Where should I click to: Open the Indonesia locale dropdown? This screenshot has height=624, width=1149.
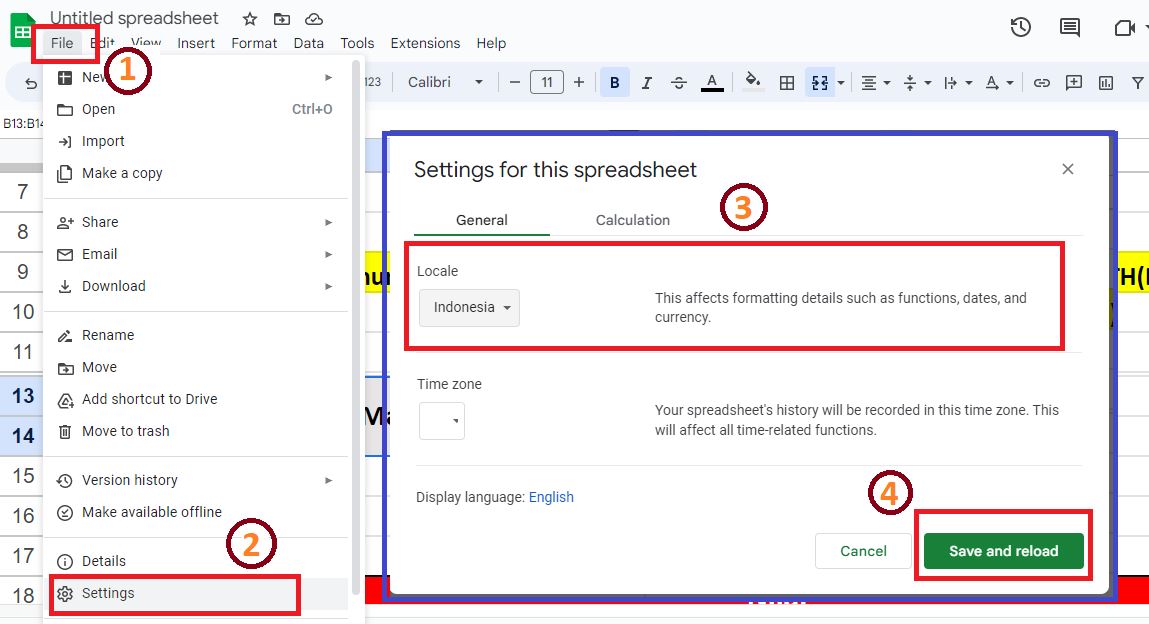(469, 308)
